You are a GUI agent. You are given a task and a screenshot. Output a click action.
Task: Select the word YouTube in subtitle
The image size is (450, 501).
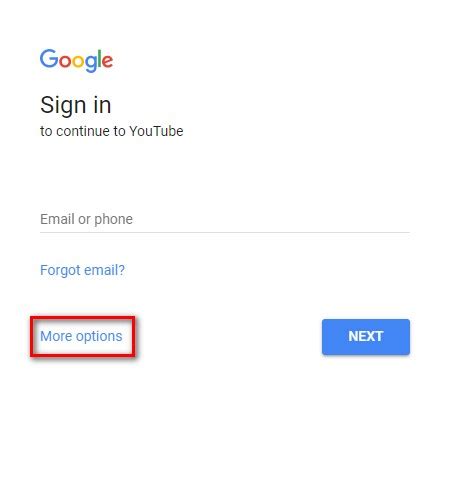pos(156,131)
